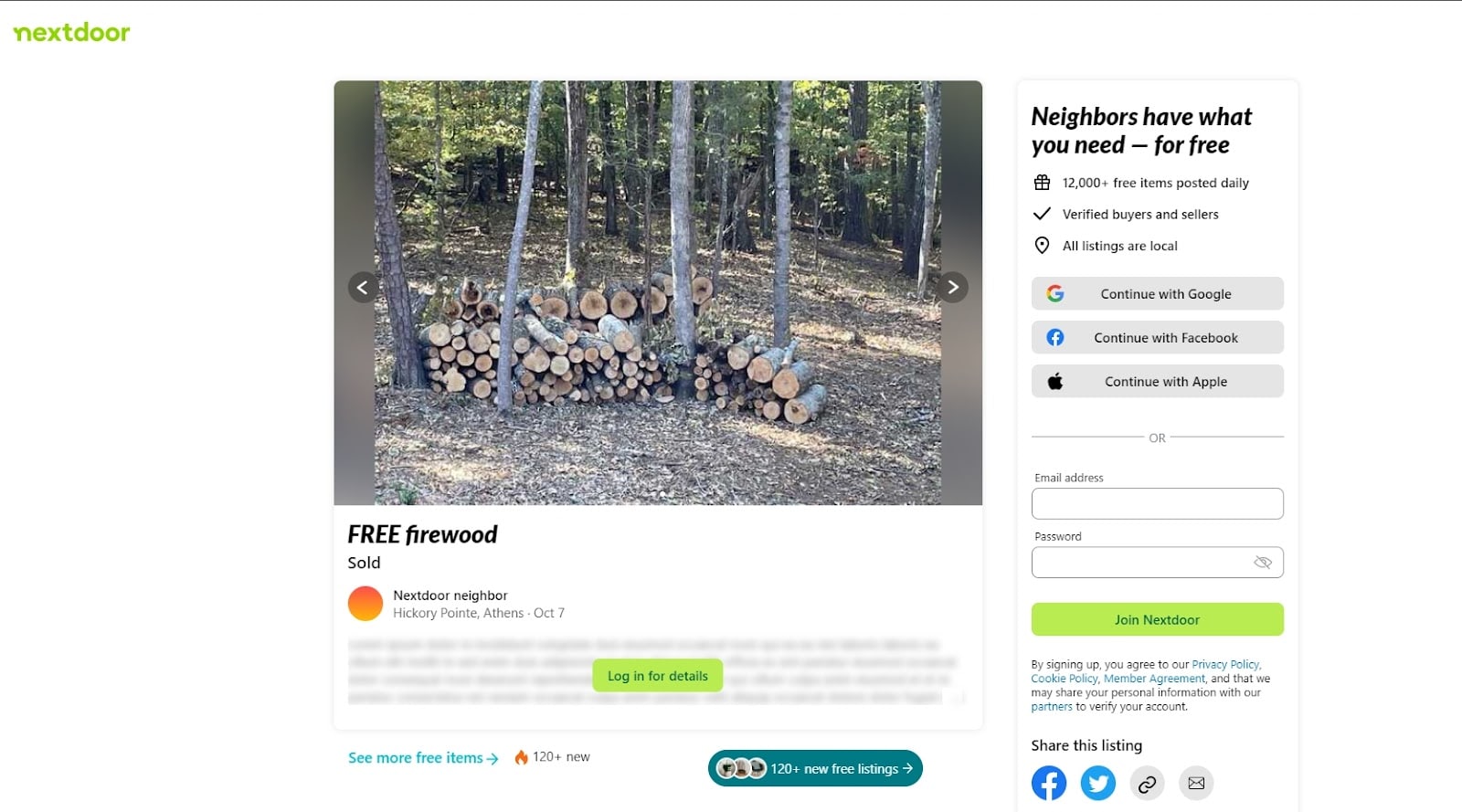The height and width of the screenshot is (812, 1462).
Task: Open 120+ new free listings pill
Action: pyautogui.click(x=815, y=769)
